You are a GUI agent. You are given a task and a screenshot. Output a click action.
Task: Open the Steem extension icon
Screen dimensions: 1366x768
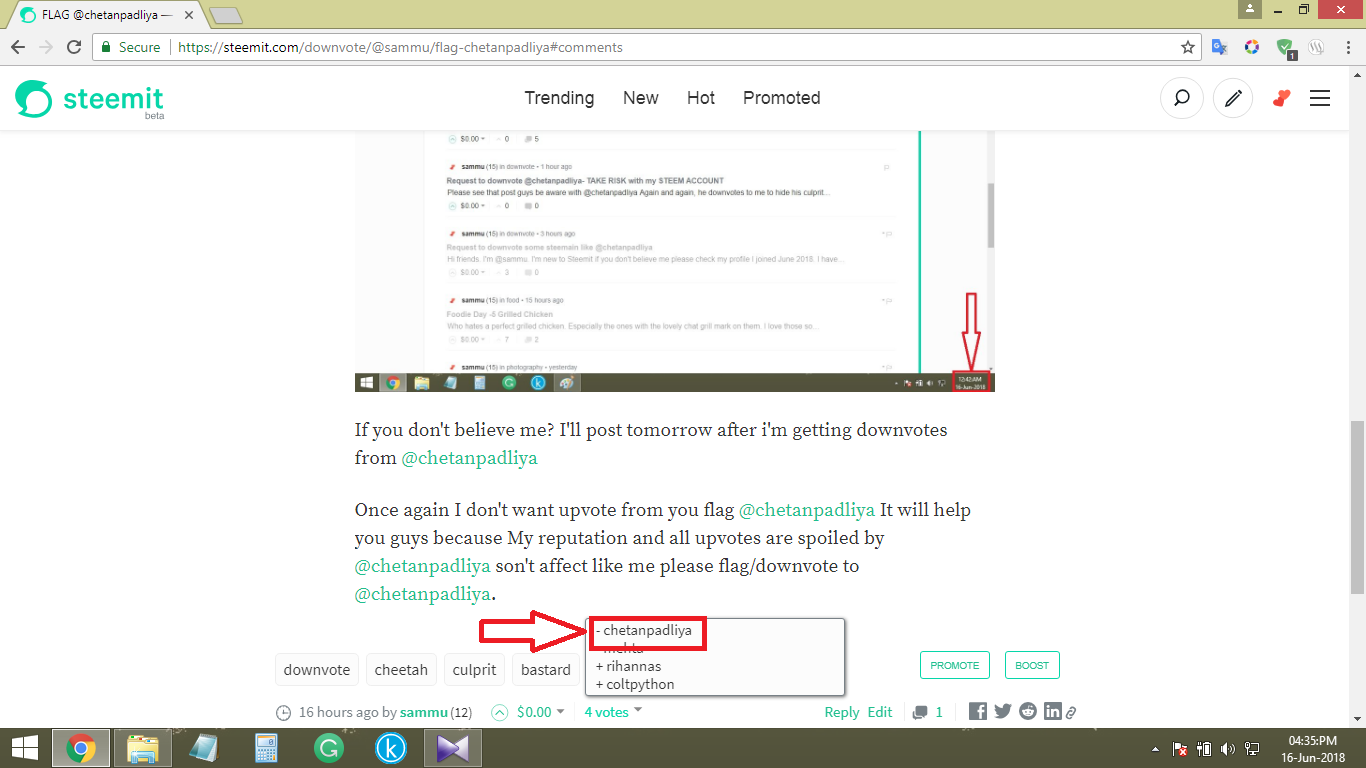pos(1317,47)
